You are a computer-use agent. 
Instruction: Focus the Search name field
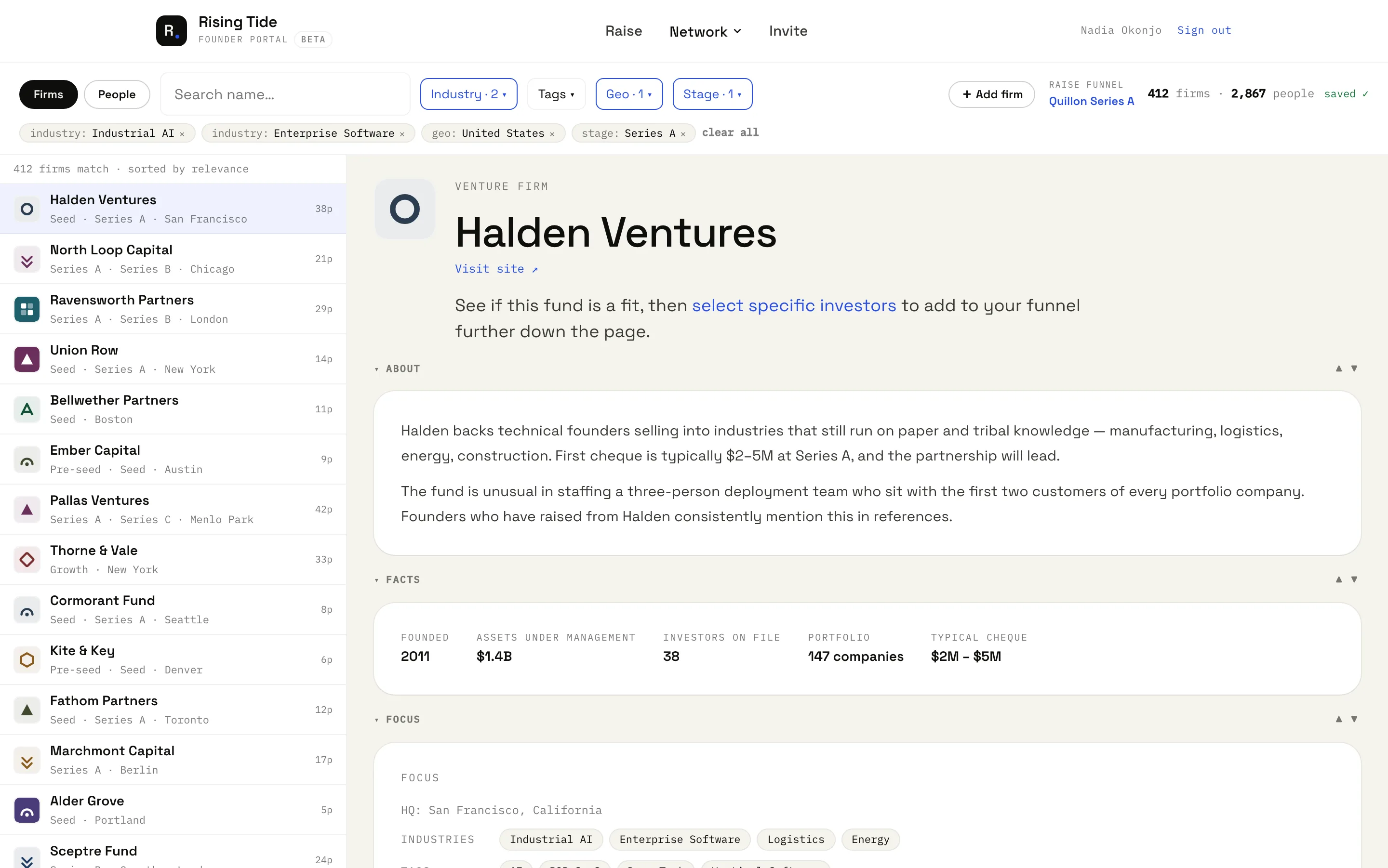coord(285,94)
